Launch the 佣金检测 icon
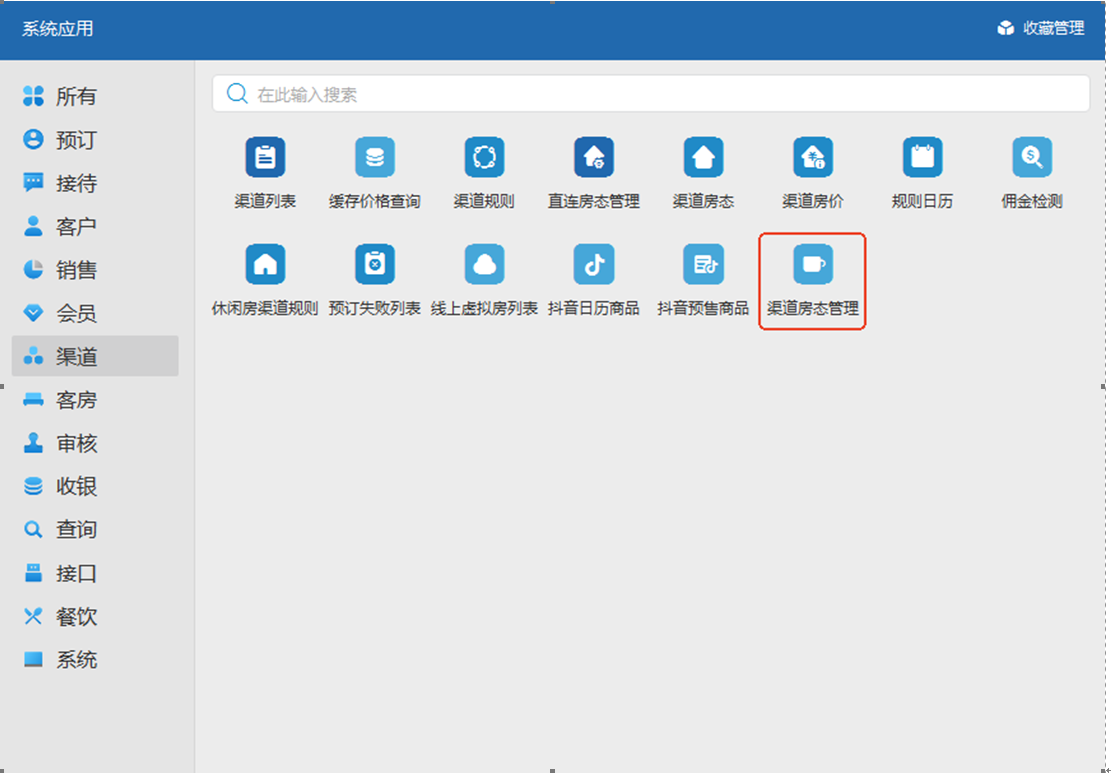 [1032, 158]
